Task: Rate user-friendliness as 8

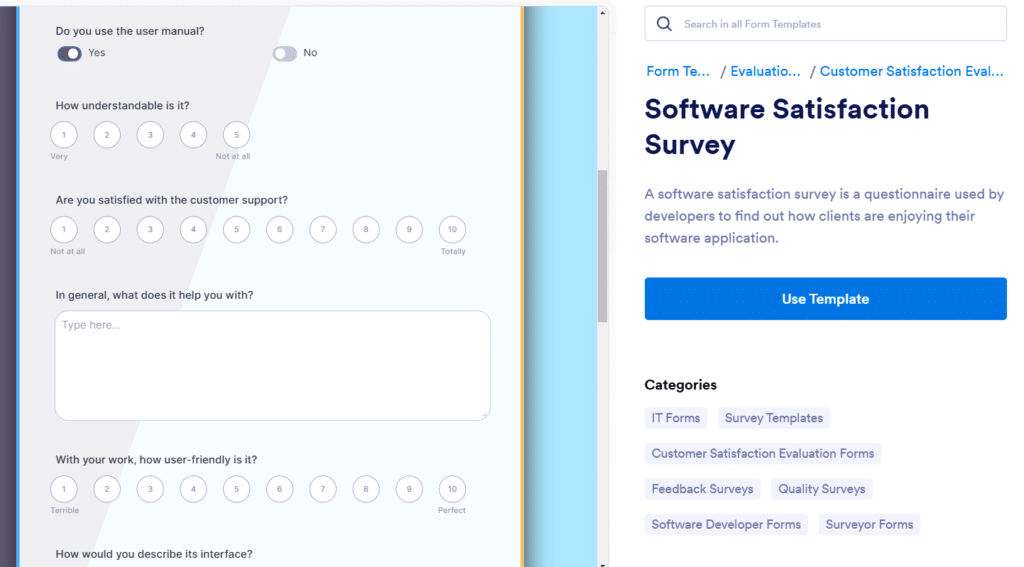Action: pyautogui.click(x=366, y=489)
